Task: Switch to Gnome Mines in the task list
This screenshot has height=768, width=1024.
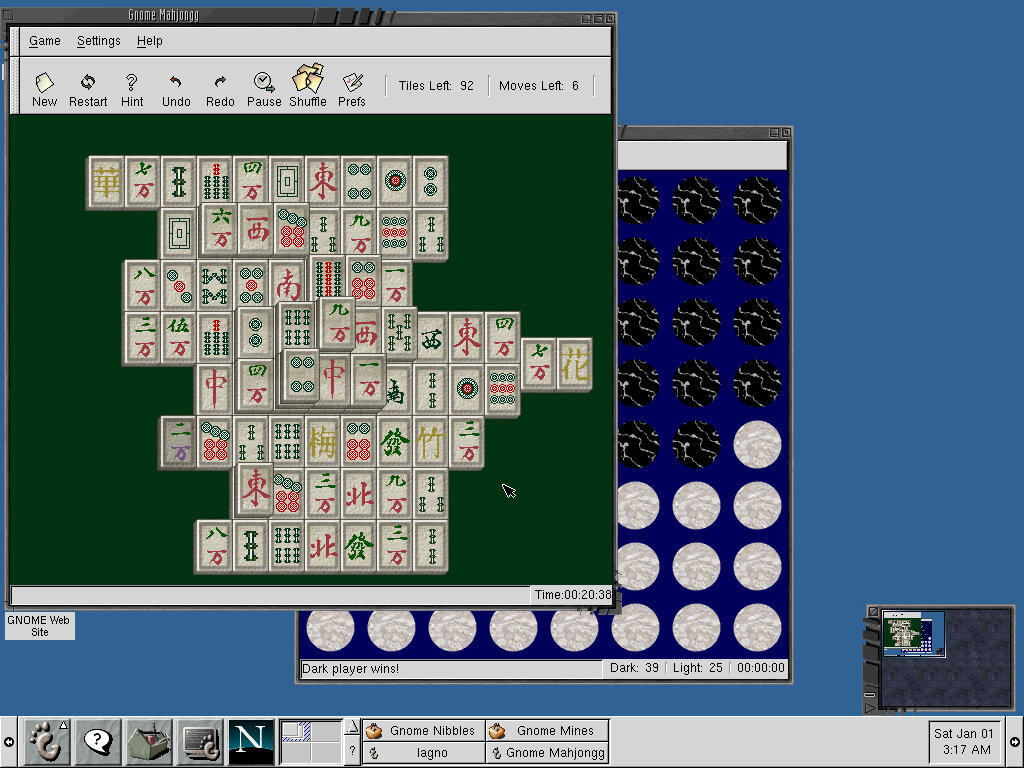Action: coord(547,731)
